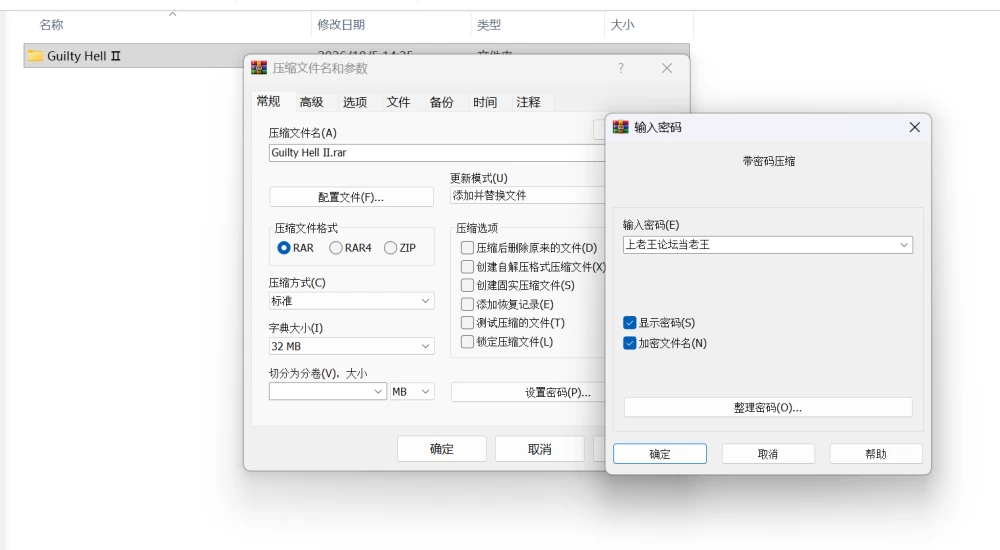Click 帮助 in the 输入密码 dialog
1000x550 pixels.
(876, 454)
